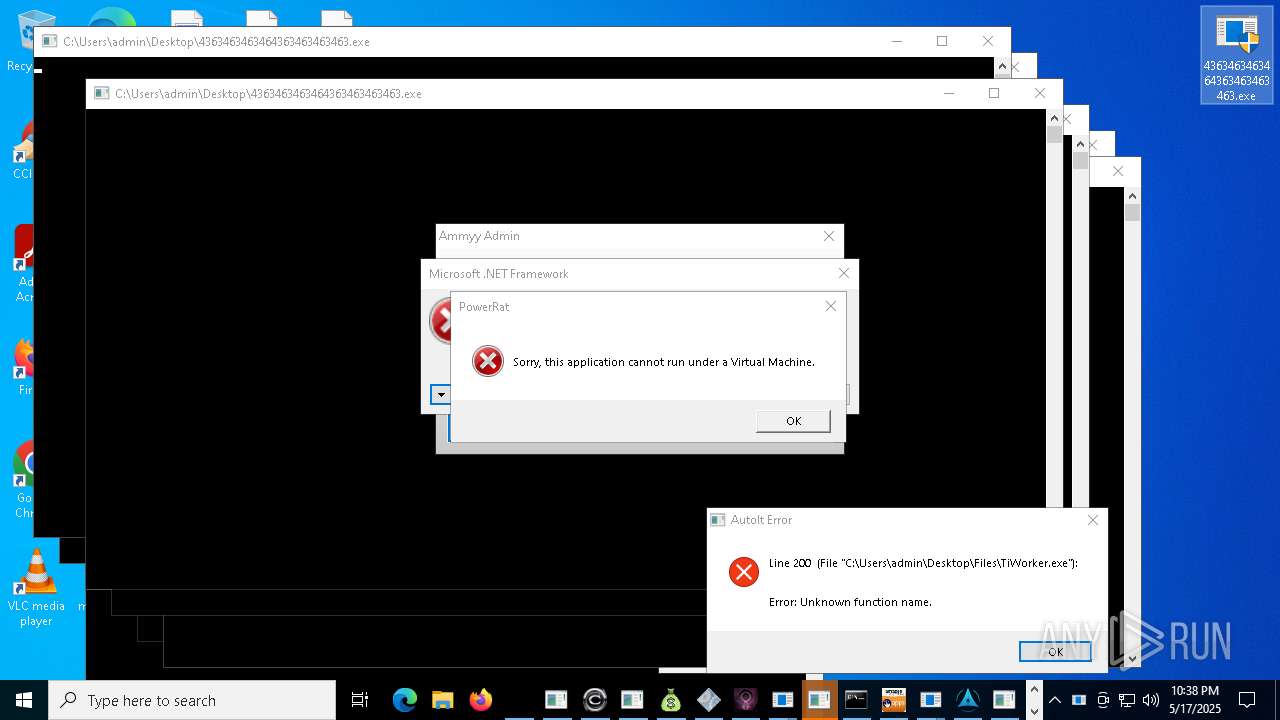Select the 'Line 200' TiWorker.exe error text

point(923,563)
